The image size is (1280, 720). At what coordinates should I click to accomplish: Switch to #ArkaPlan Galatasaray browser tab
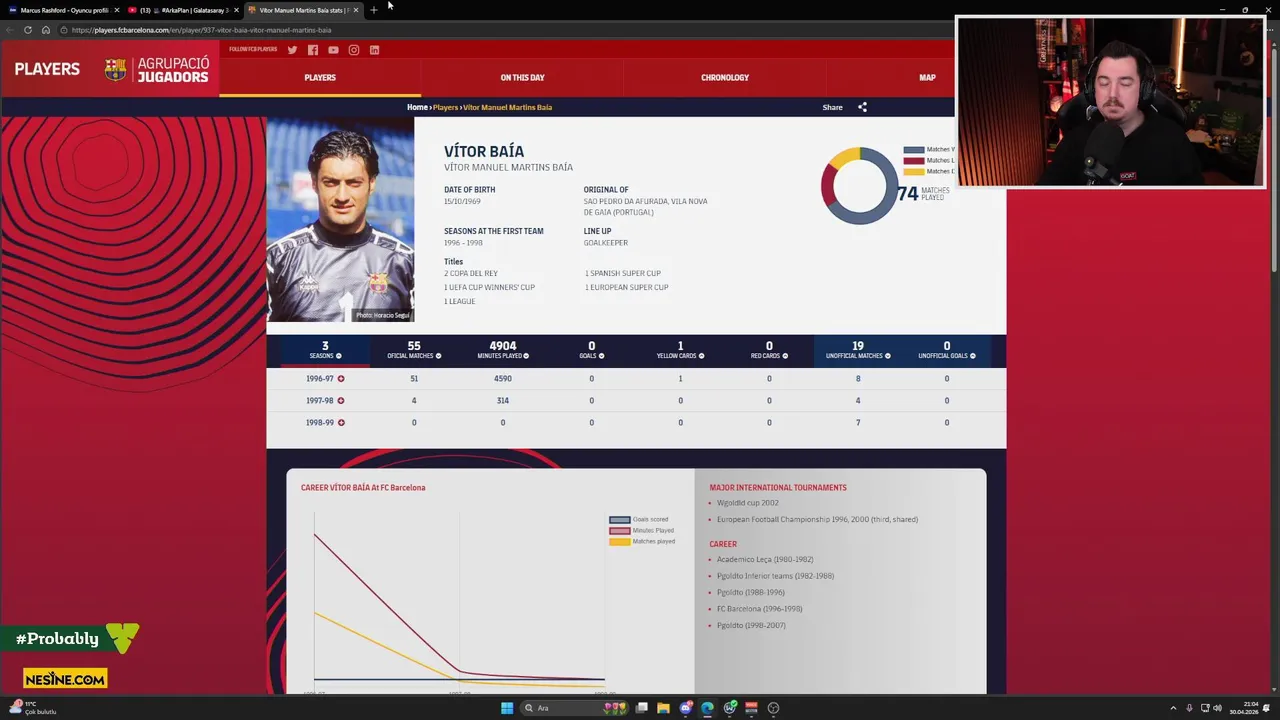[184, 10]
